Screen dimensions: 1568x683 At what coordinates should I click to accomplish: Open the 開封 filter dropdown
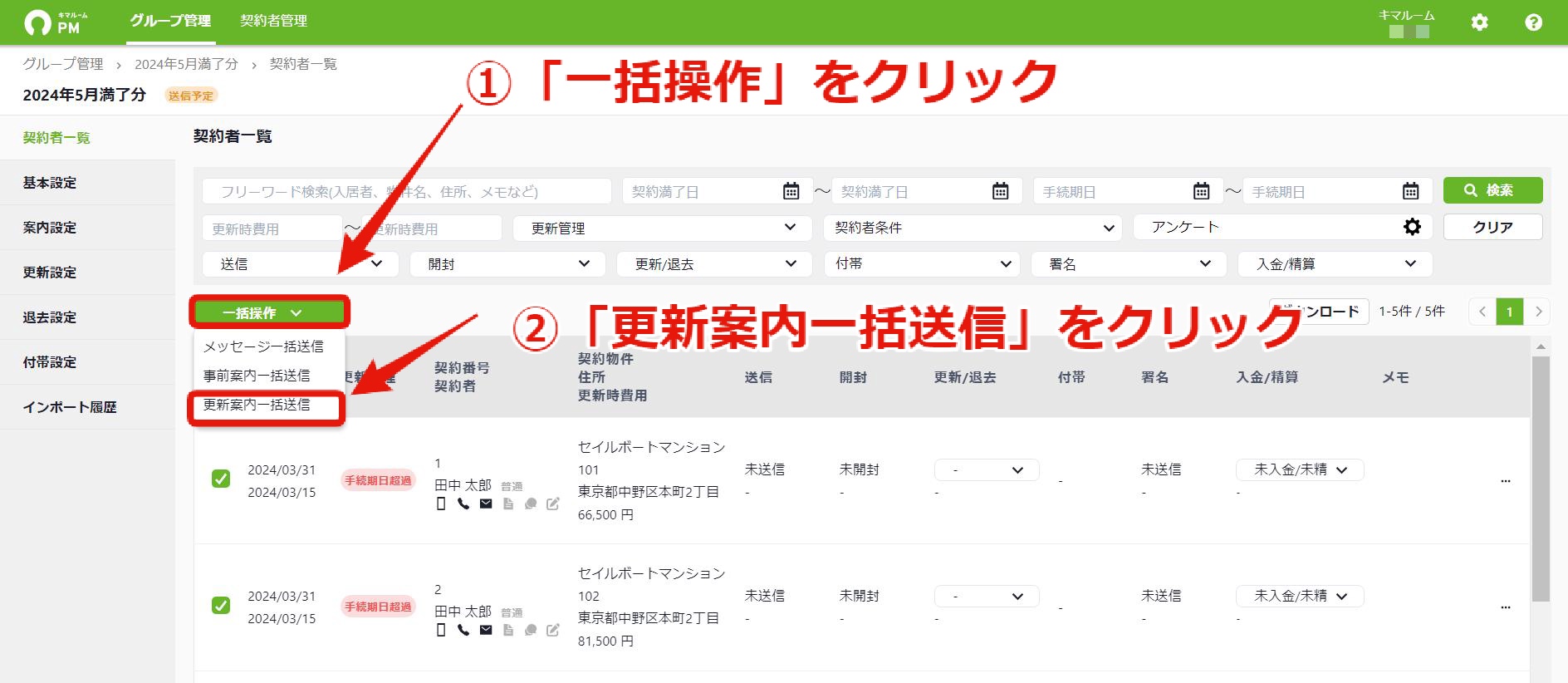tap(508, 264)
